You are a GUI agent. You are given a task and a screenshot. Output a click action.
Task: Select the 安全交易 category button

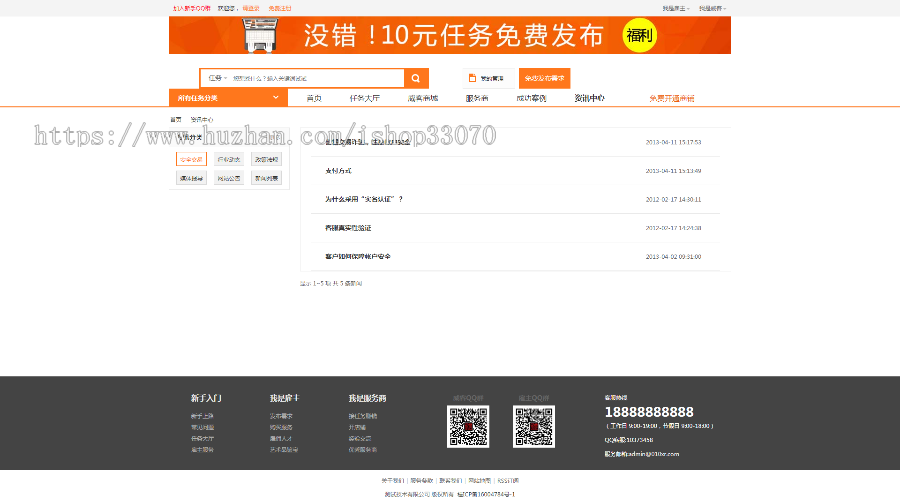tap(191, 159)
